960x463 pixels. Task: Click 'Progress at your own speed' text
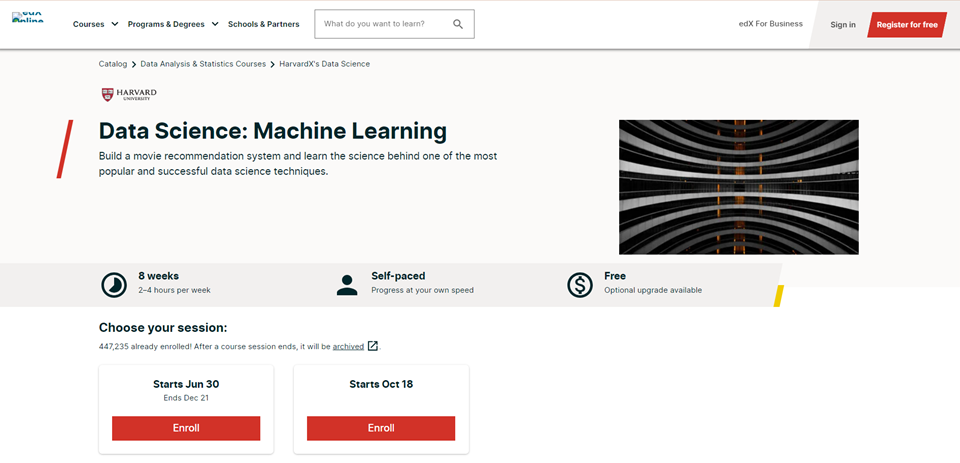pos(422,290)
